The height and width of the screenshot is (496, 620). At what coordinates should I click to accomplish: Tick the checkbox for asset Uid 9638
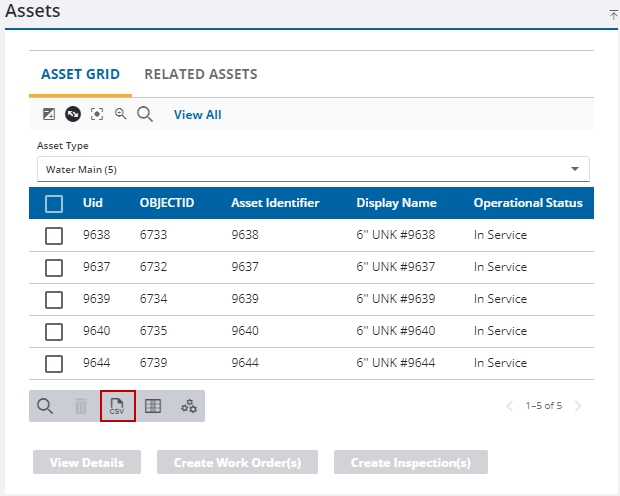[54, 236]
